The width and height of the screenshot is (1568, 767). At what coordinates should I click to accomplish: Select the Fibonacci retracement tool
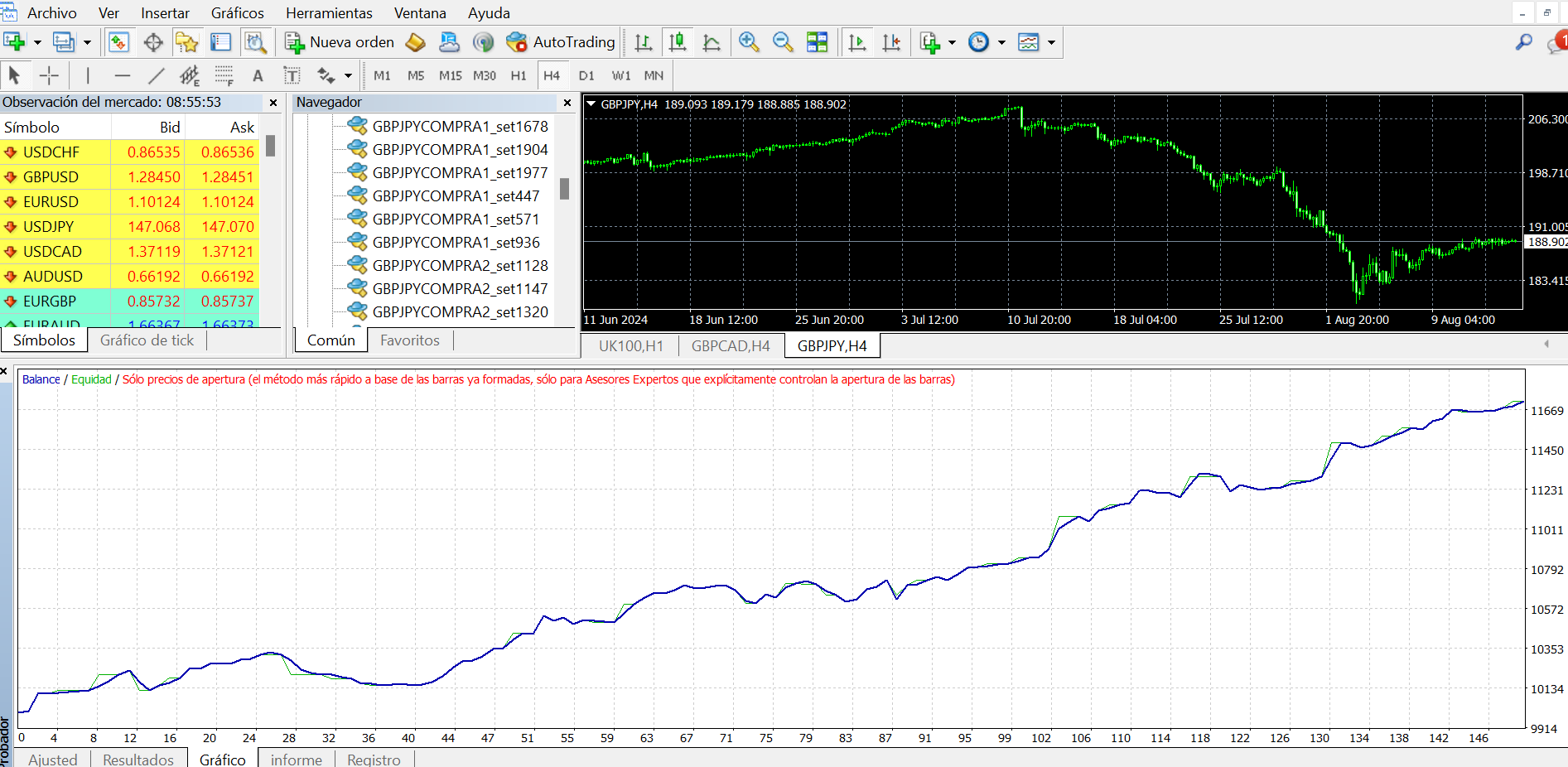(x=224, y=75)
